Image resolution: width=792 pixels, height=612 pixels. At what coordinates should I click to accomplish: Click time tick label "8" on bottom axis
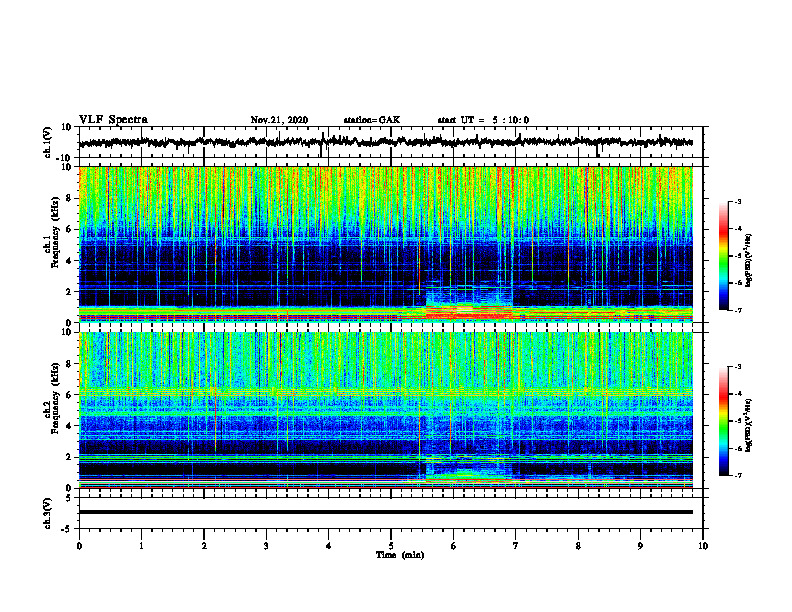pyautogui.click(x=578, y=546)
